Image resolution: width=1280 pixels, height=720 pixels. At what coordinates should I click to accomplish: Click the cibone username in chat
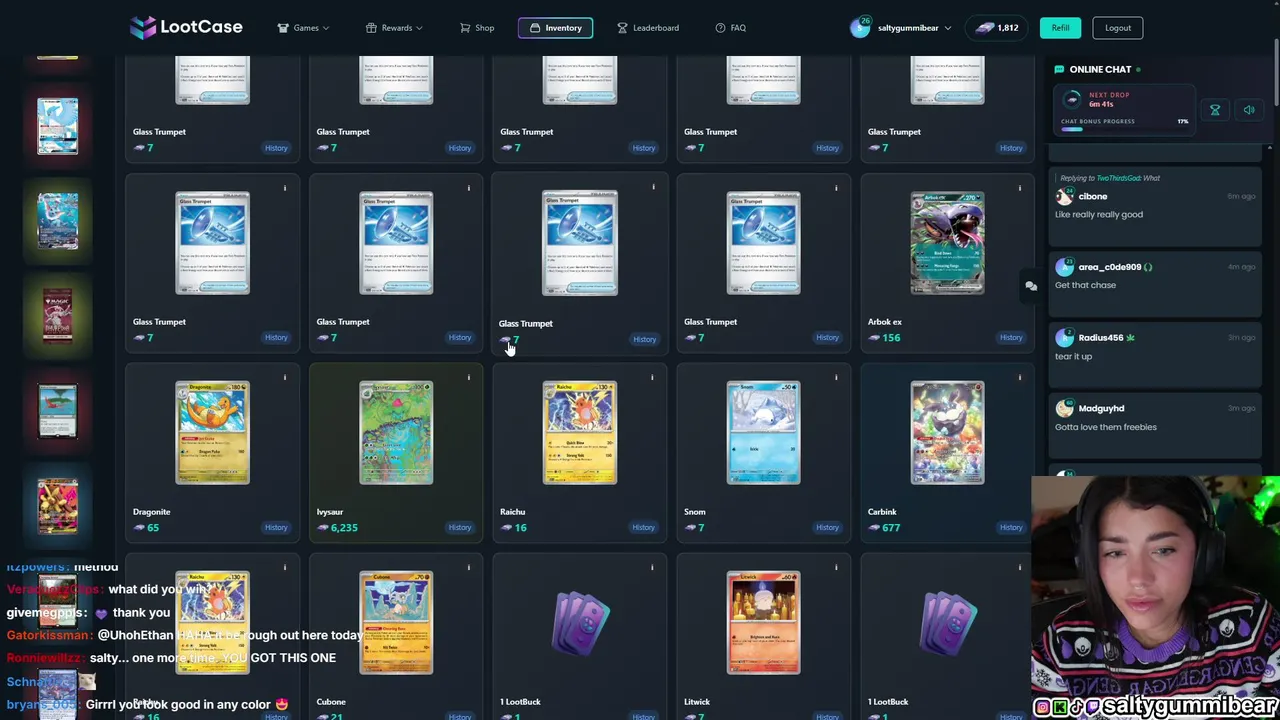[1093, 197]
